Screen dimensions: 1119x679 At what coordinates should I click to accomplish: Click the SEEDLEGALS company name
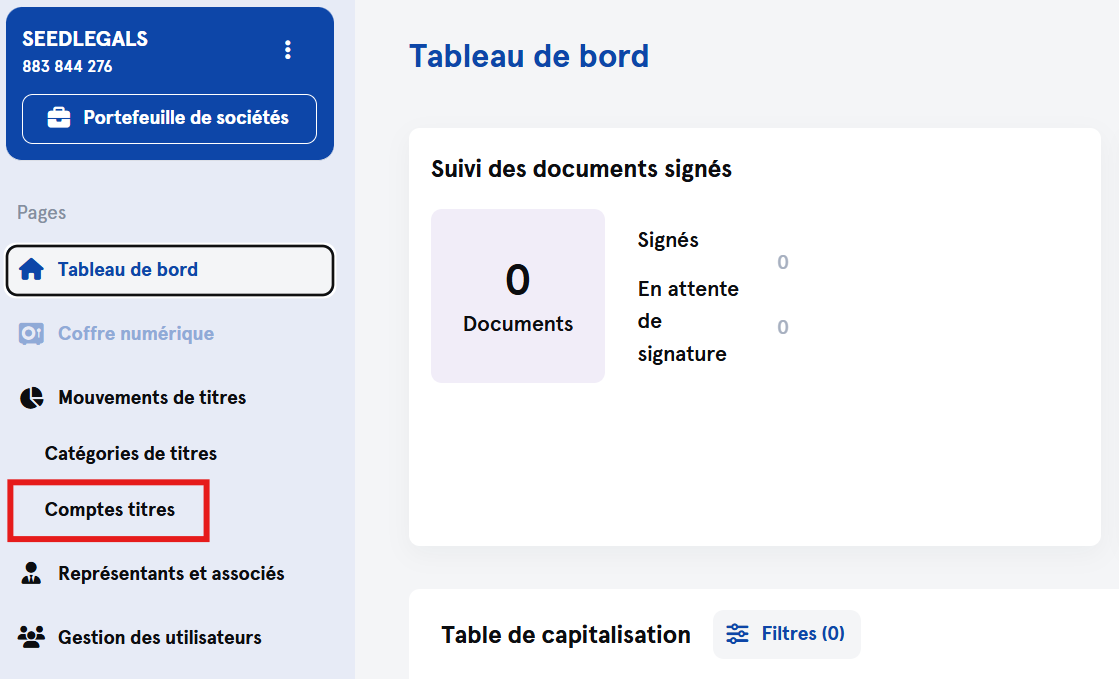pyautogui.click(x=85, y=39)
